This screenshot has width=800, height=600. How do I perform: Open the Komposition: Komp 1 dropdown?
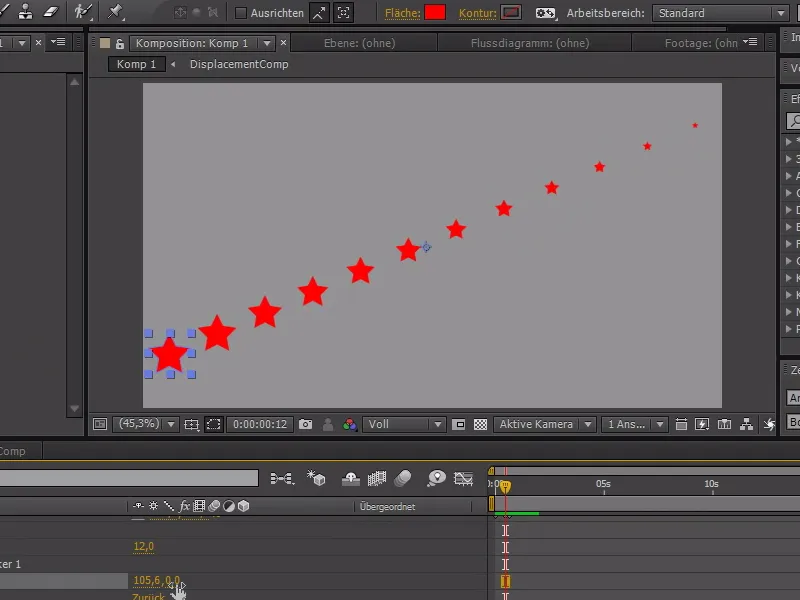click(267, 43)
